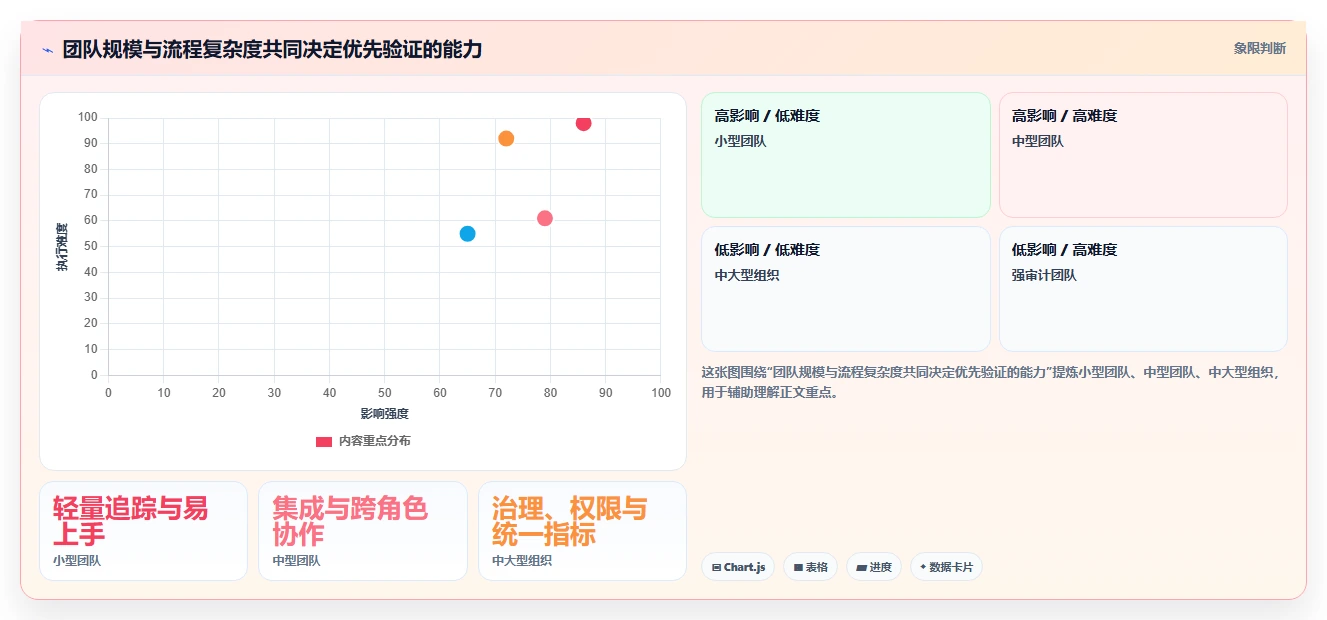Click the 中型团队 text in 高影响 / 高难度 card
The height and width of the screenshot is (620, 1327).
(1038, 141)
